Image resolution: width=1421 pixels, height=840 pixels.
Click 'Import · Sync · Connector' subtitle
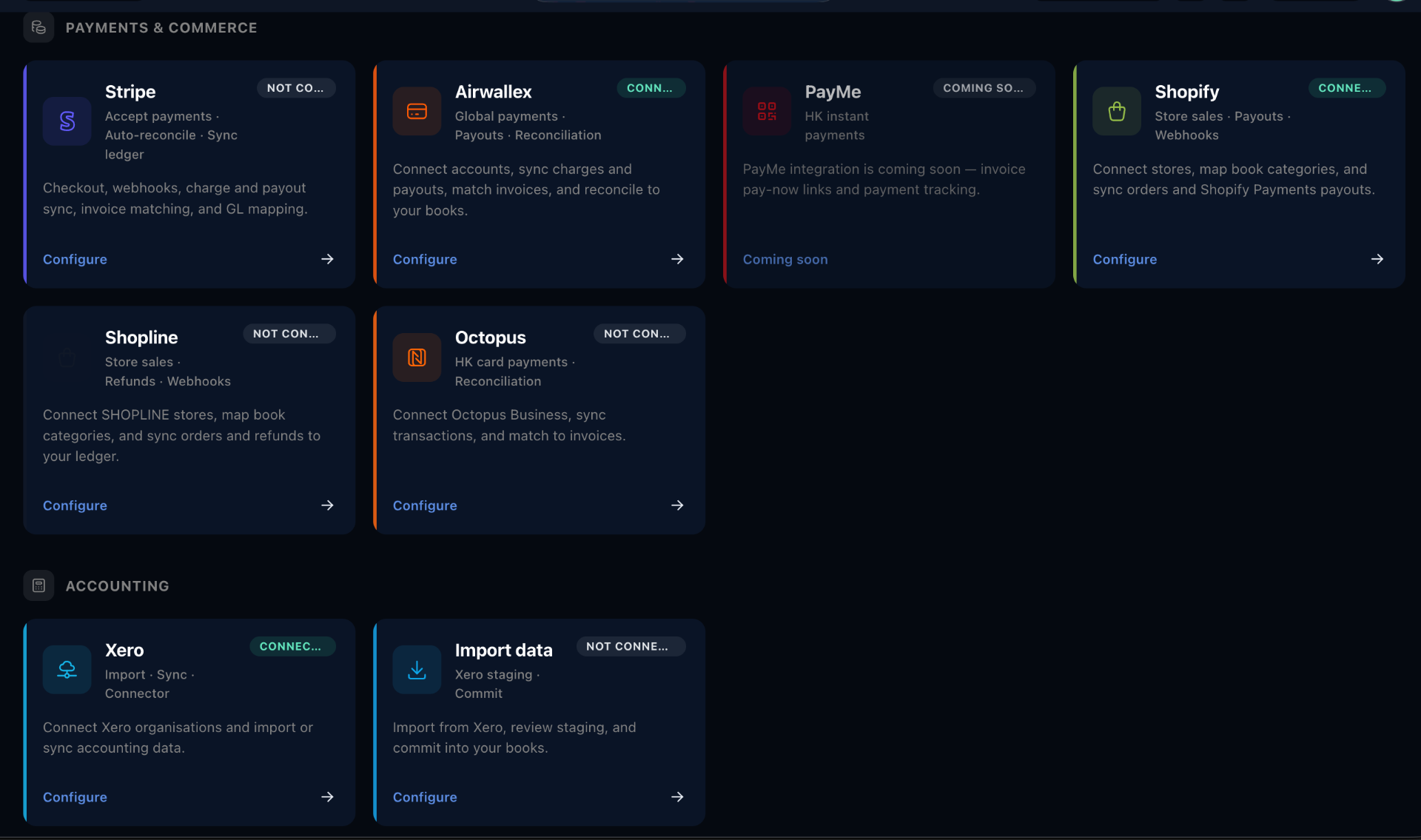[x=150, y=684]
